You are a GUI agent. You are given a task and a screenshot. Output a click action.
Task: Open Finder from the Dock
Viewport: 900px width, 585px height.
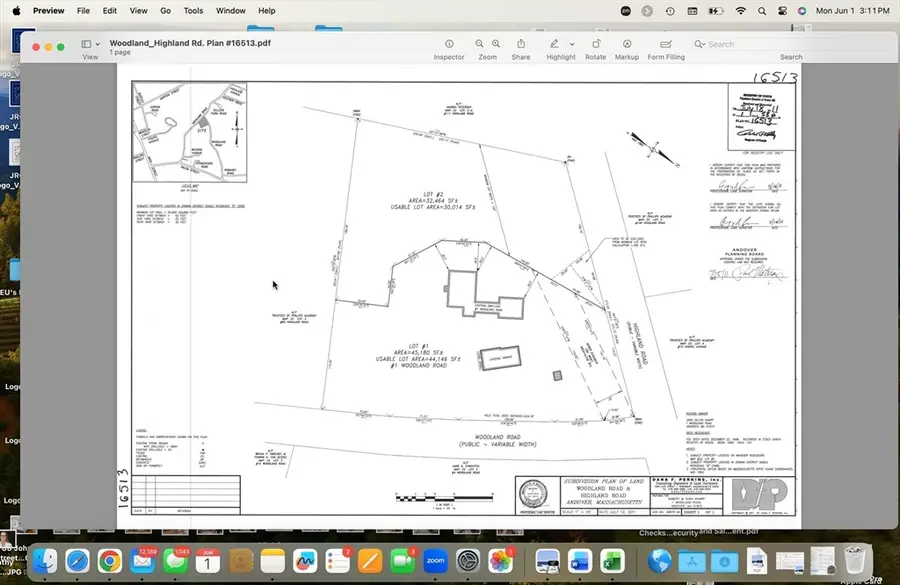[45, 560]
